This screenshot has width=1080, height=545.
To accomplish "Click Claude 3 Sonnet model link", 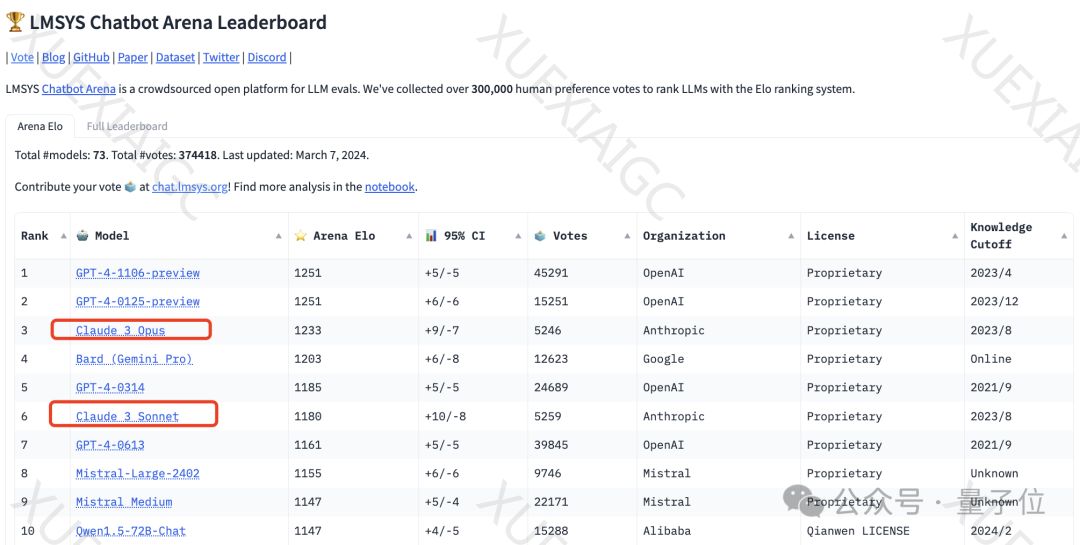I will tap(127, 416).
